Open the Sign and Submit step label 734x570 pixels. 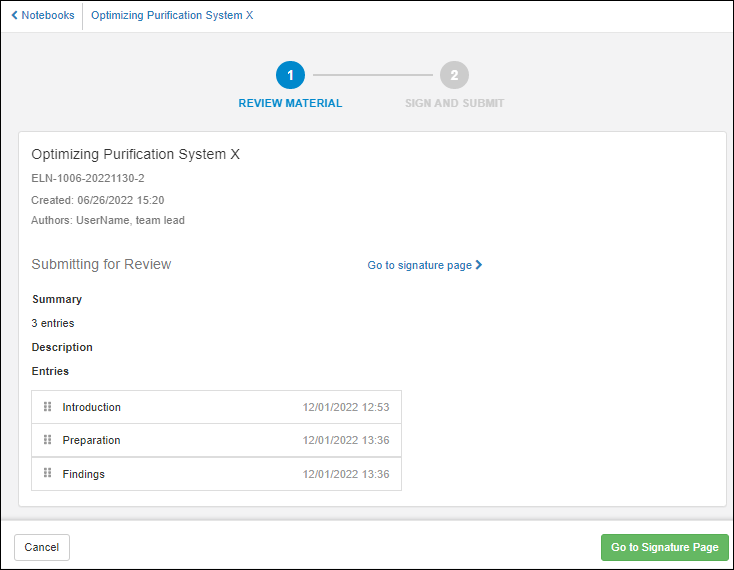(x=454, y=103)
